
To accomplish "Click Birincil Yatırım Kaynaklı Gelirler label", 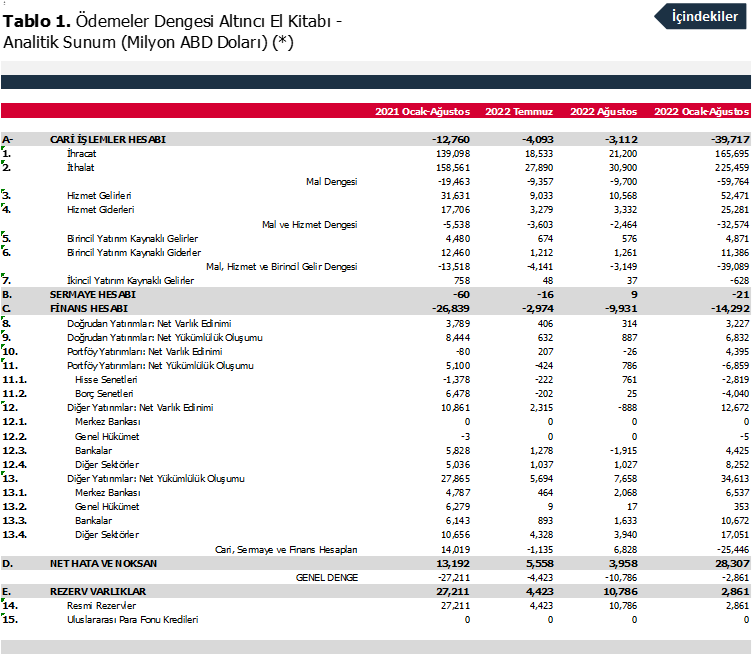I will click(x=132, y=238).
